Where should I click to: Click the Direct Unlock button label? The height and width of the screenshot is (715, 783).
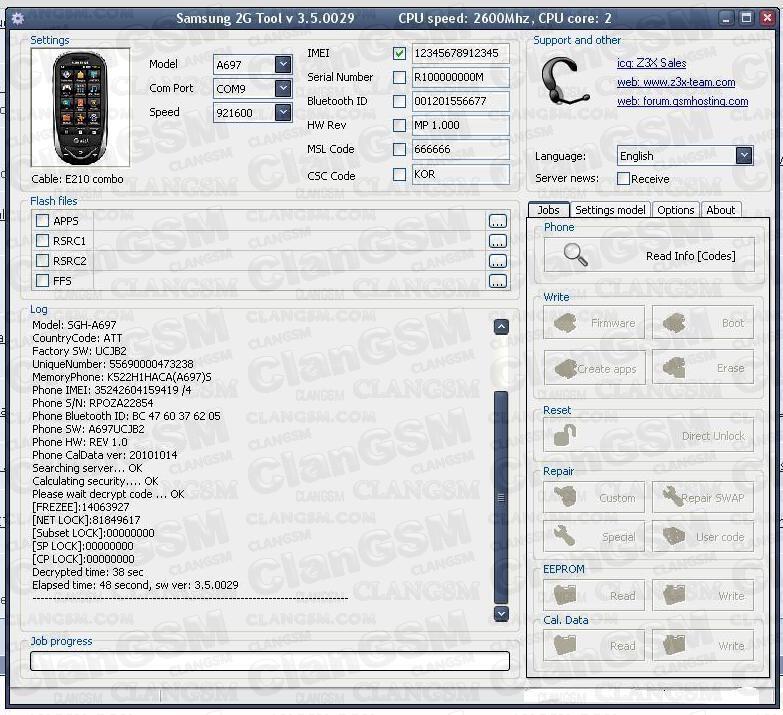713,436
